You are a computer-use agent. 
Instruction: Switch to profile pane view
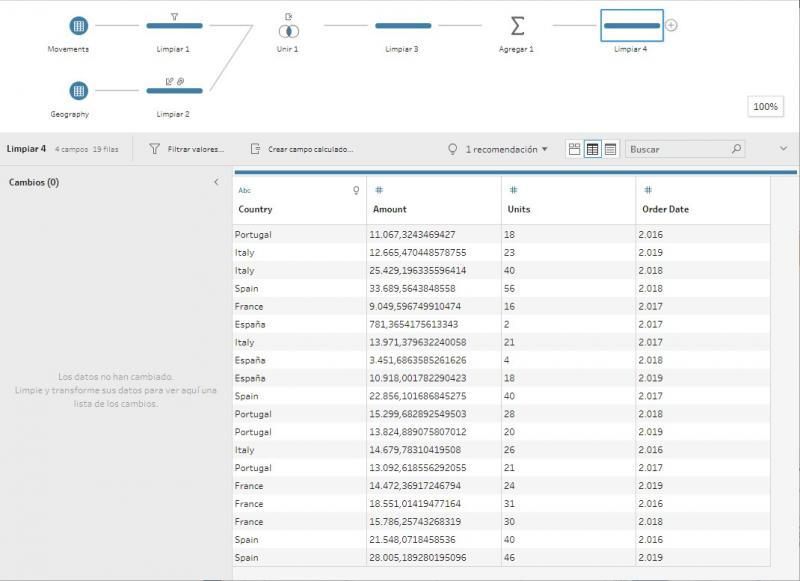pos(574,149)
